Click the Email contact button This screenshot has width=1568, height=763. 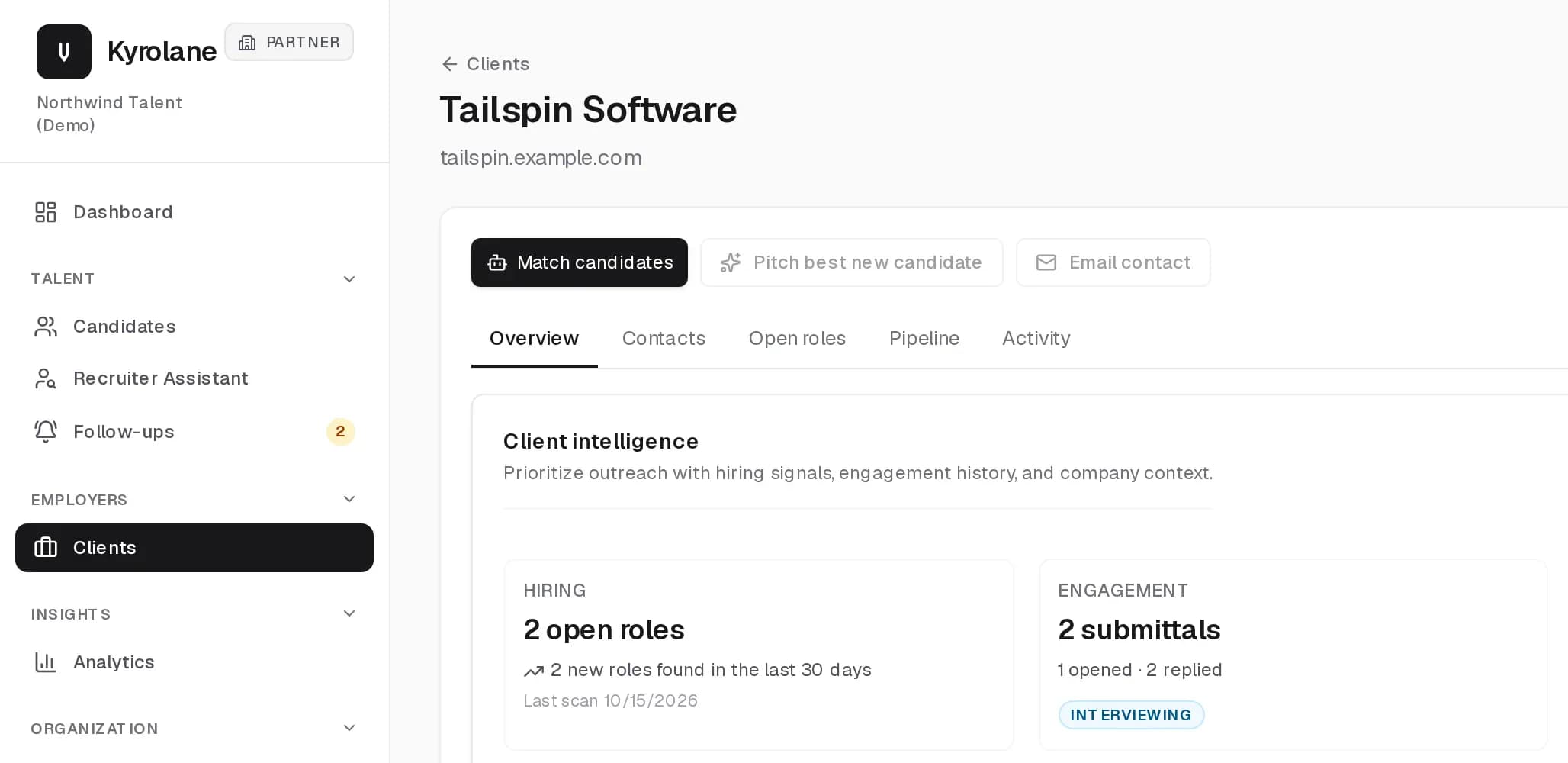click(x=1113, y=262)
